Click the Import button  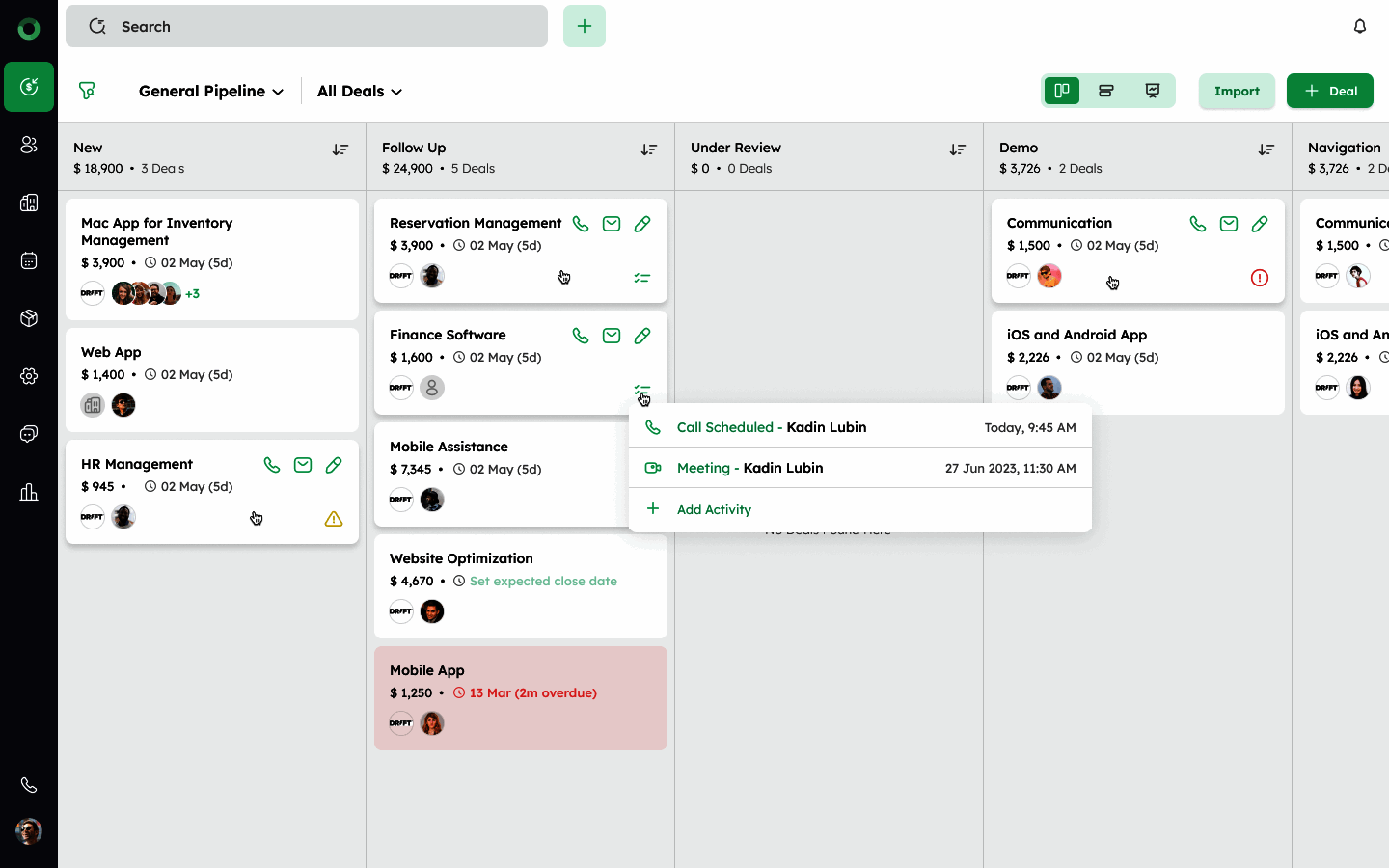1237,91
